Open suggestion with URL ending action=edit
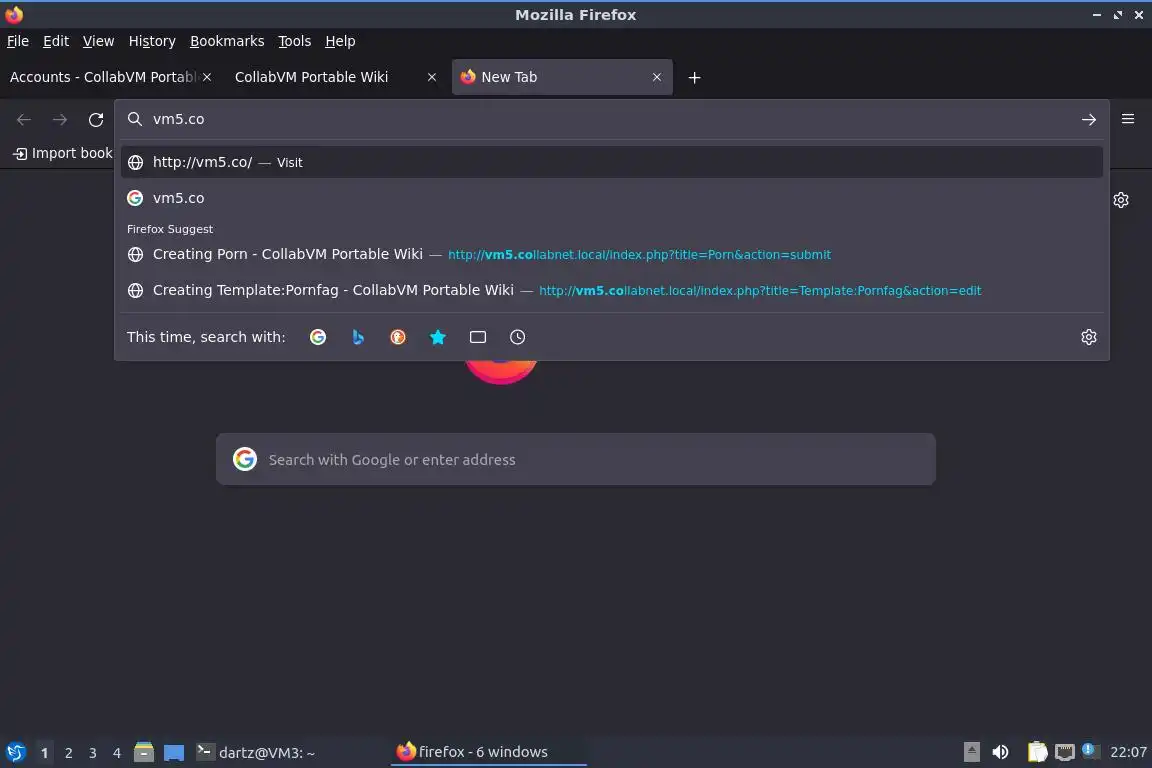The width and height of the screenshot is (1152, 768). (x=611, y=290)
